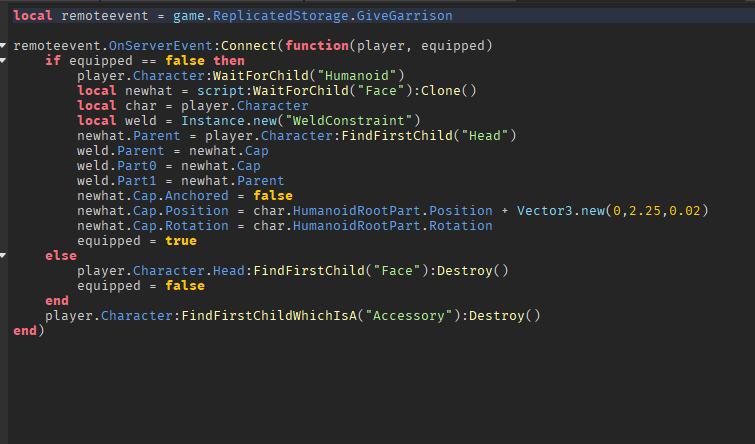755x444 pixels.
Task: Collapse the OnServerEvent function fold arrow
Action: (3, 46)
